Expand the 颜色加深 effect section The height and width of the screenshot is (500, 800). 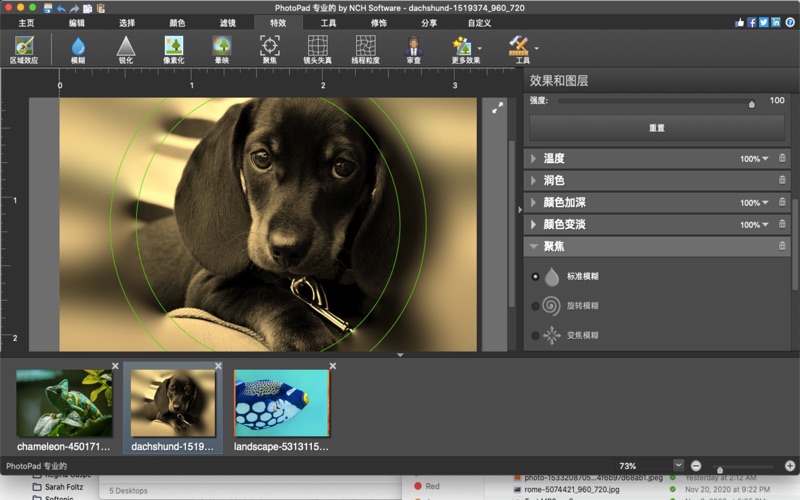(x=534, y=203)
